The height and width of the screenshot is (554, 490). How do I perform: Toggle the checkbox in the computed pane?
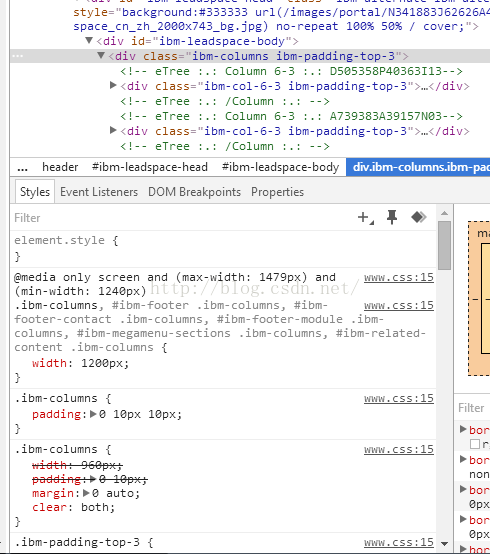click(x=475, y=444)
